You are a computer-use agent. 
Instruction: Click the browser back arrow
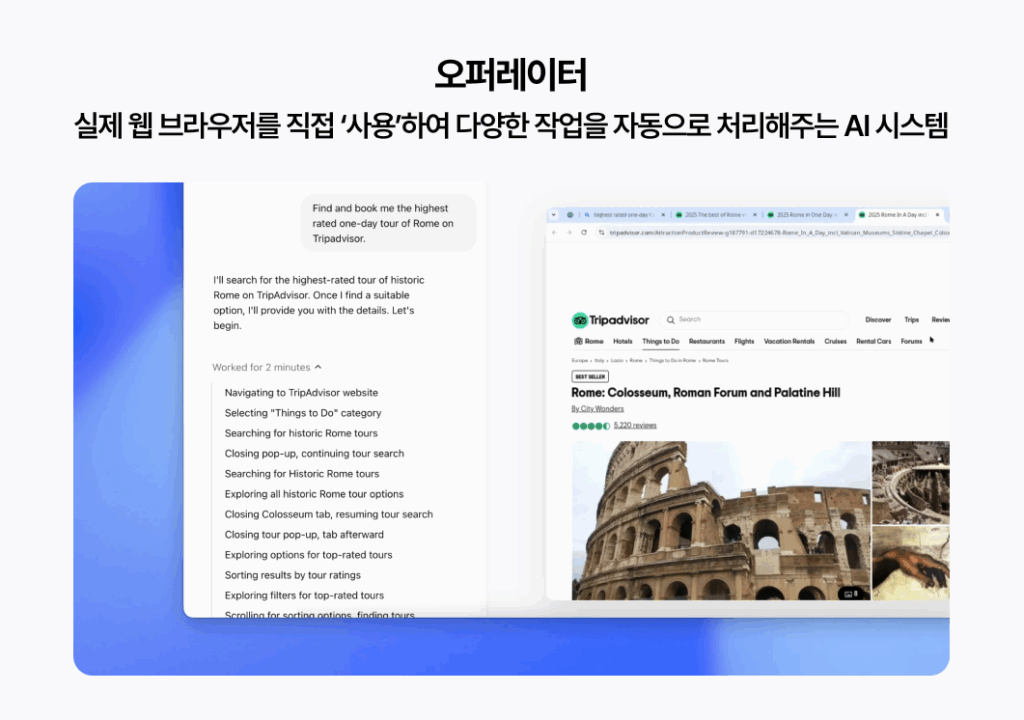click(554, 233)
